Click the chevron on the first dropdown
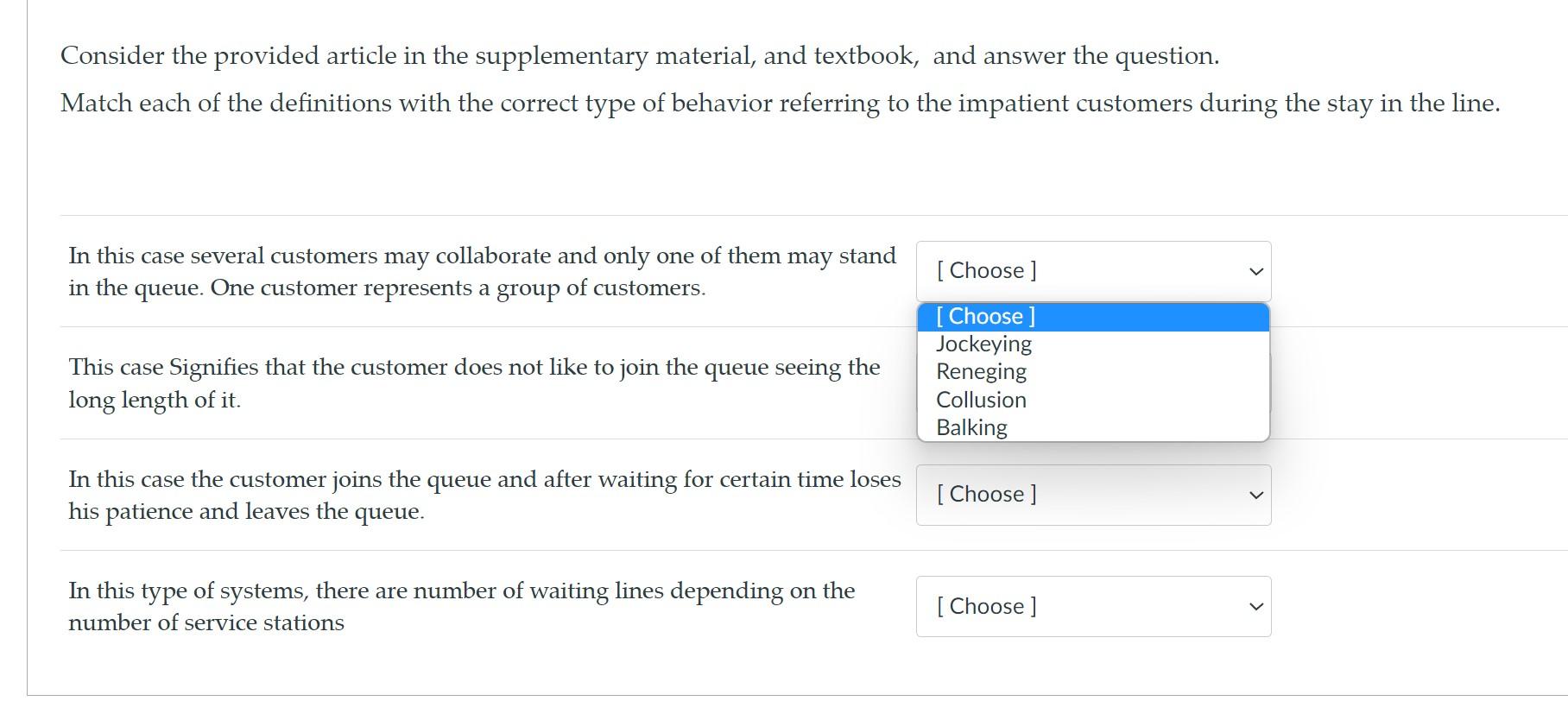 click(1256, 270)
